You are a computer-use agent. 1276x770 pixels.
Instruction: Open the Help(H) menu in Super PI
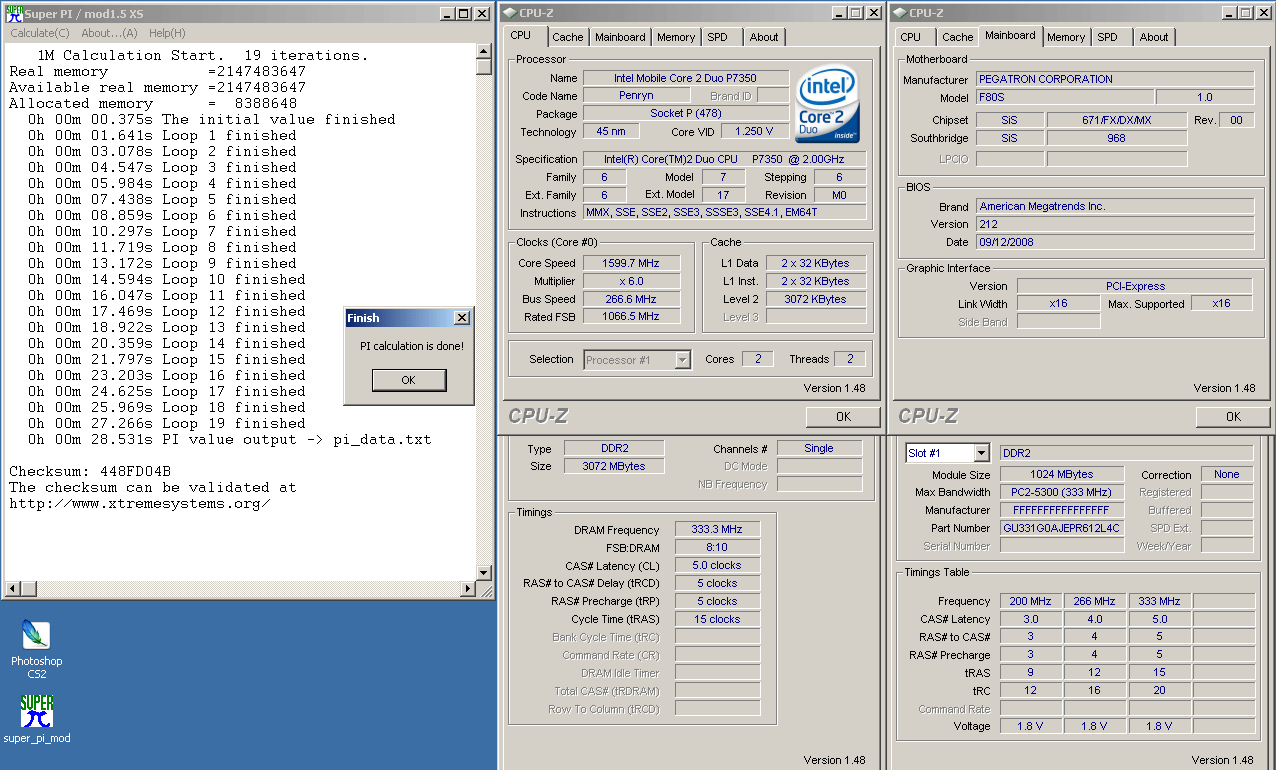point(167,33)
